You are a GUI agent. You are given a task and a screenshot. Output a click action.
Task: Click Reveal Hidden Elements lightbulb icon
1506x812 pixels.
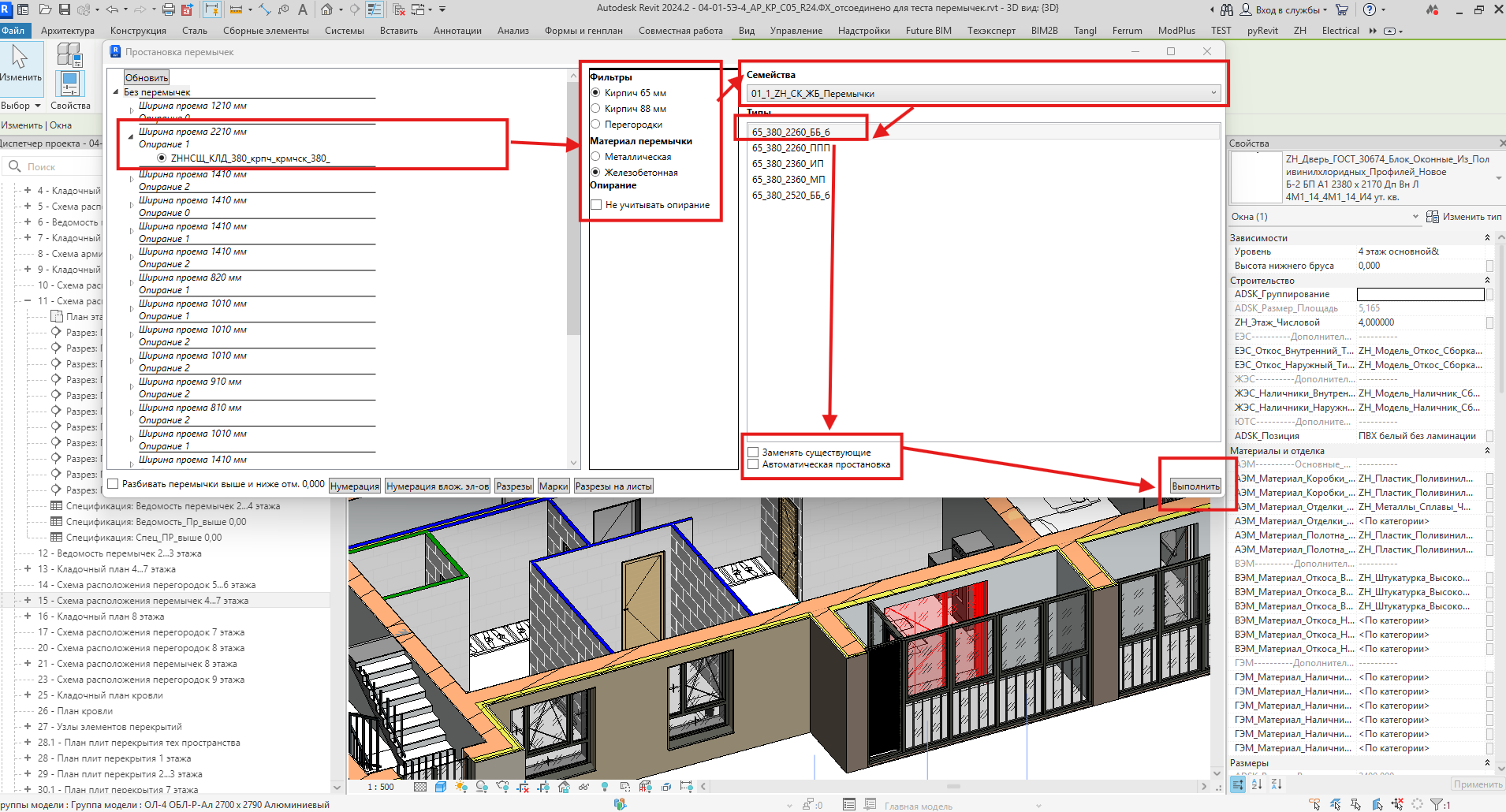[605, 787]
